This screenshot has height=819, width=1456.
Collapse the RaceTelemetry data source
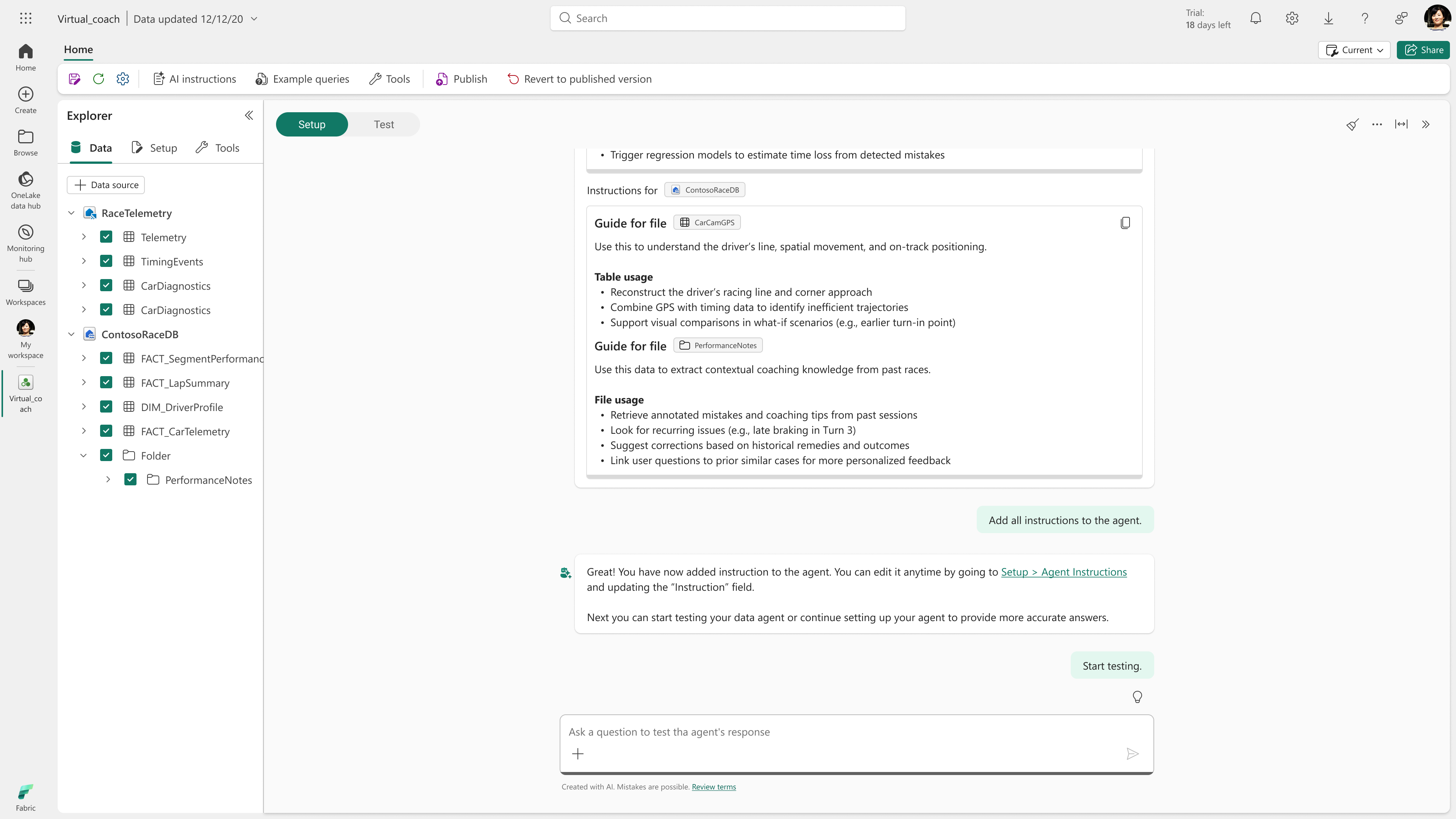(71, 213)
